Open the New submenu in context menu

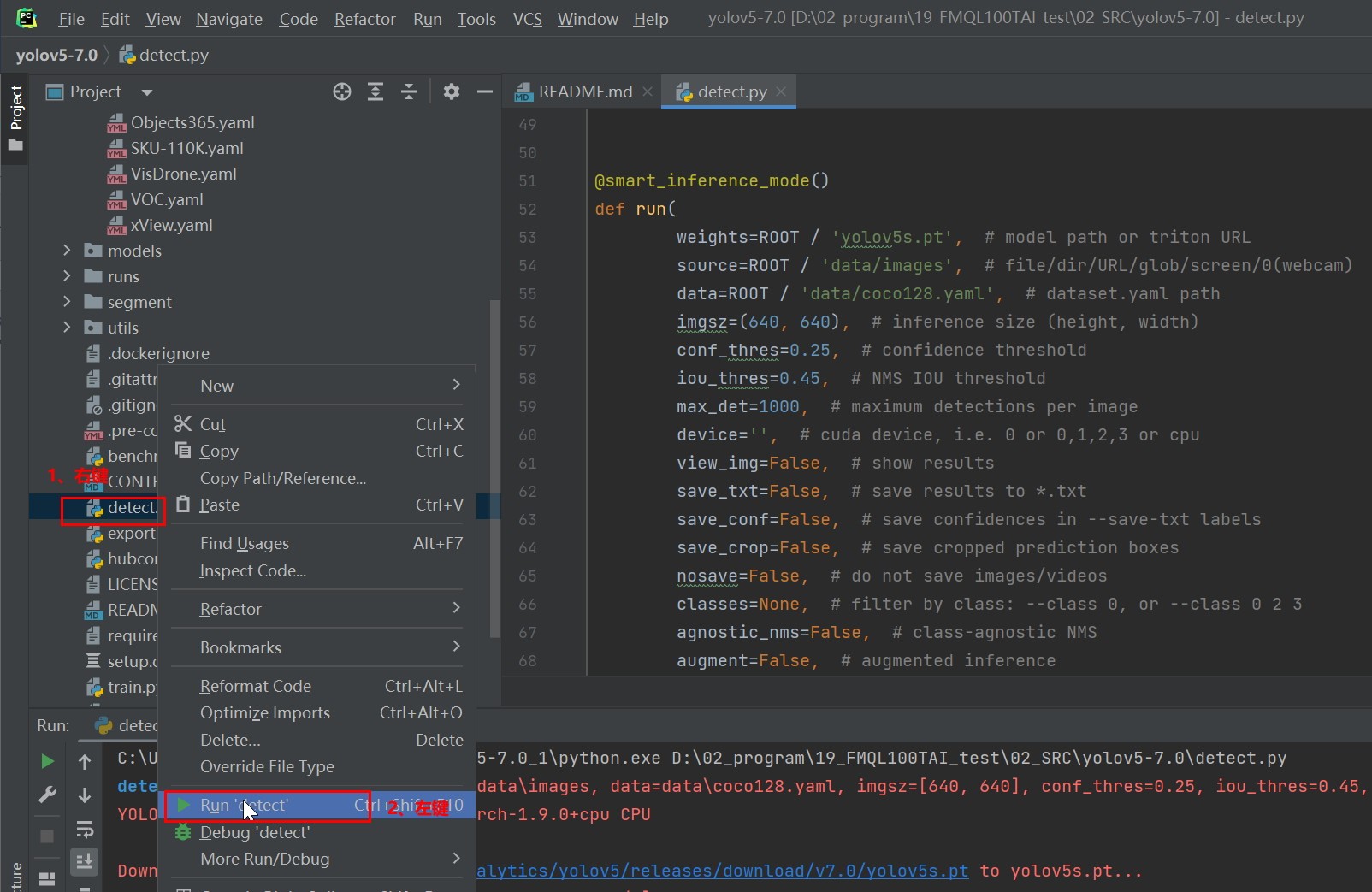(316, 386)
